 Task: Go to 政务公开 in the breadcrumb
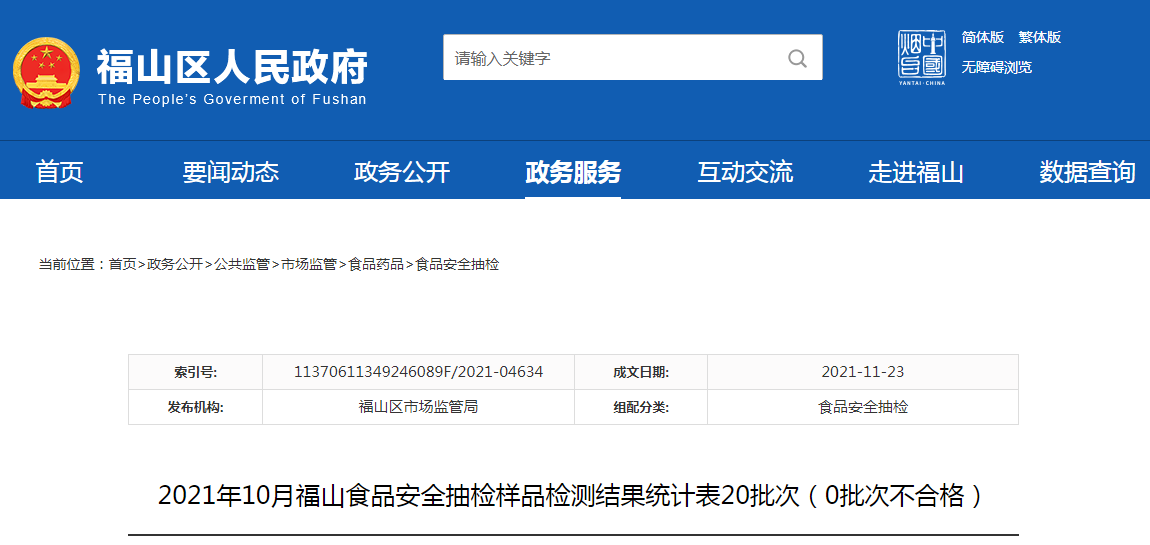point(175,265)
